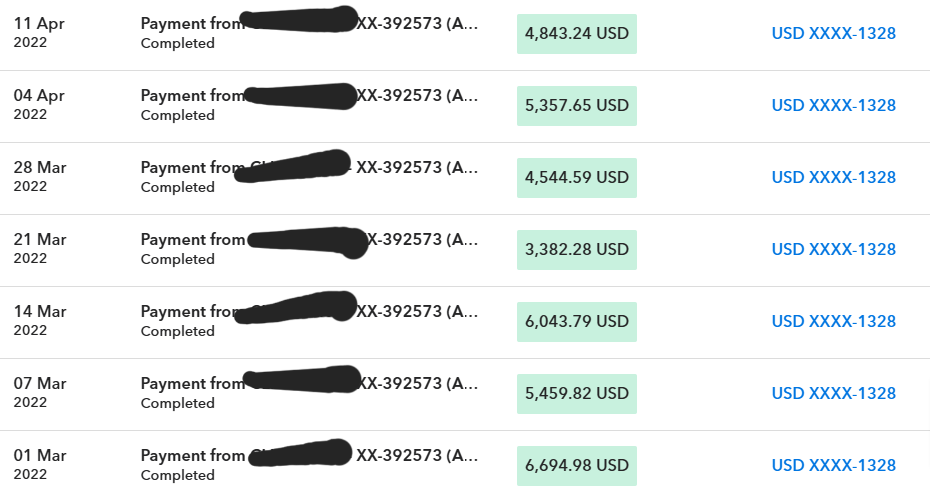The width and height of the screenshot is (930, 494).
Task: Select the 4,544.59 USD amount badge
Action: click(x=577, y=177)
